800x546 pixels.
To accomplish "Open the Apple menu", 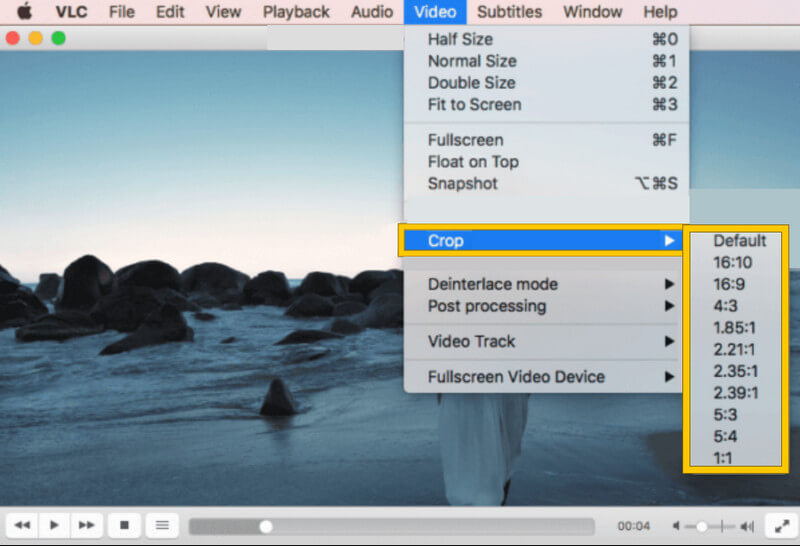I will pyautogui.click(x=24, y=12).
